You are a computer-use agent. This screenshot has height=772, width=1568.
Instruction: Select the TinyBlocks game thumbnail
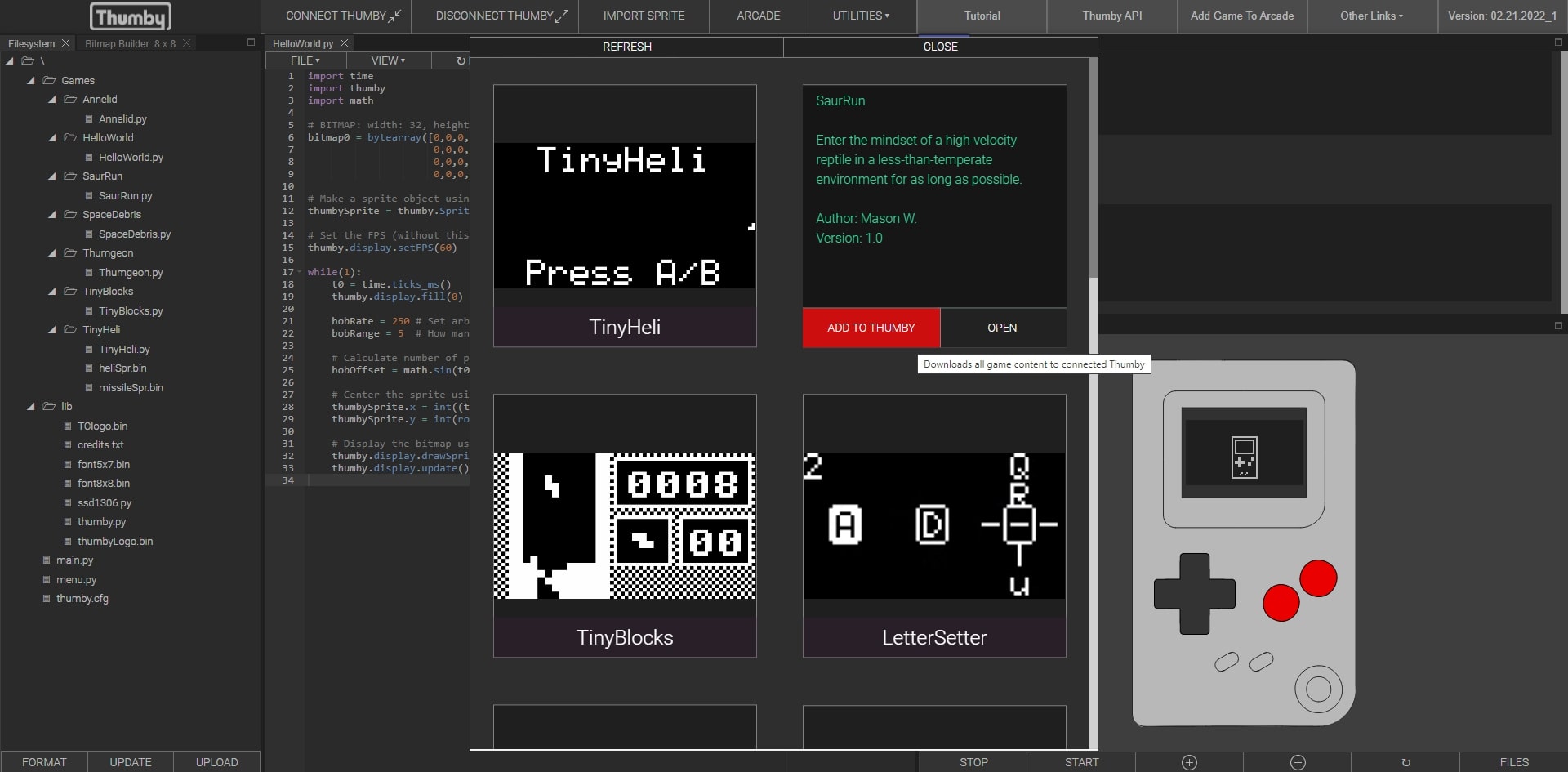click(625, 526)
